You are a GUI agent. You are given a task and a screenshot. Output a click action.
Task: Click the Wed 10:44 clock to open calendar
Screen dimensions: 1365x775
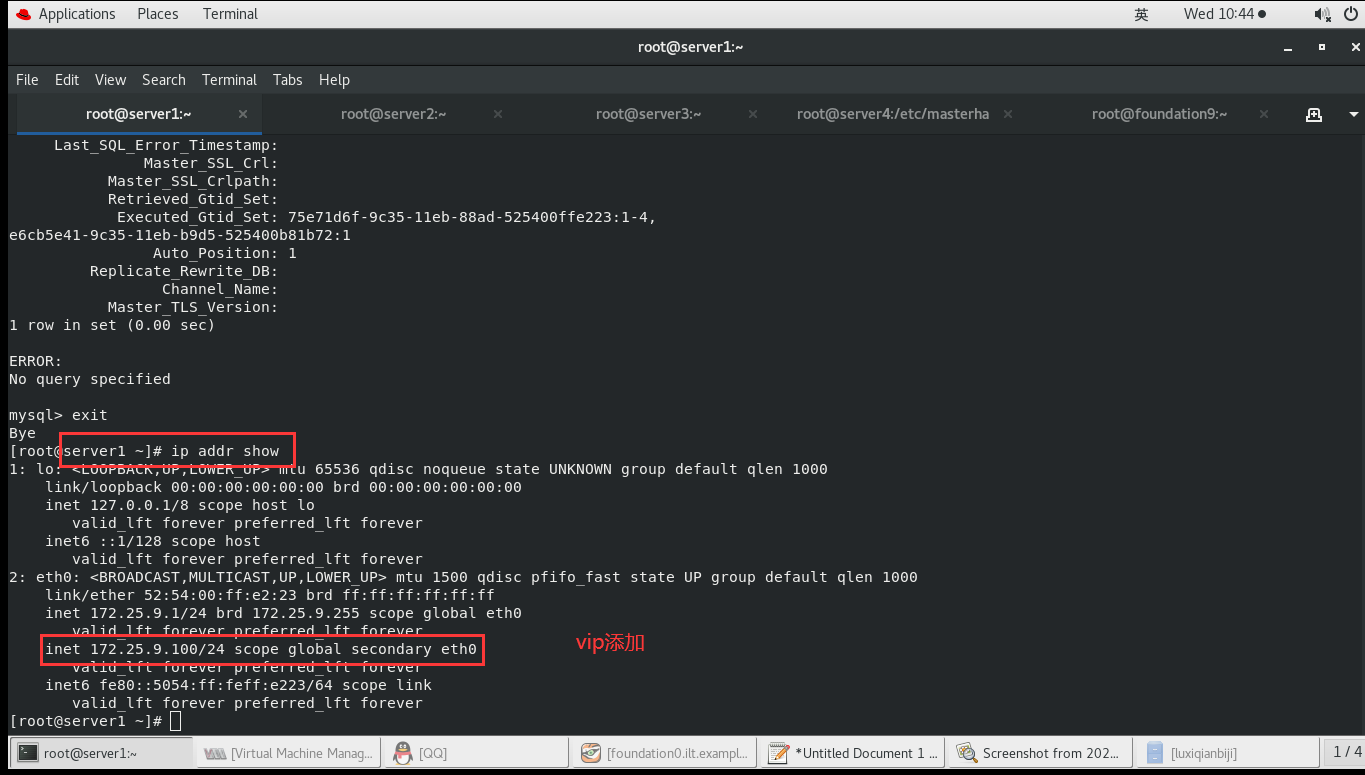(1240, 14)
